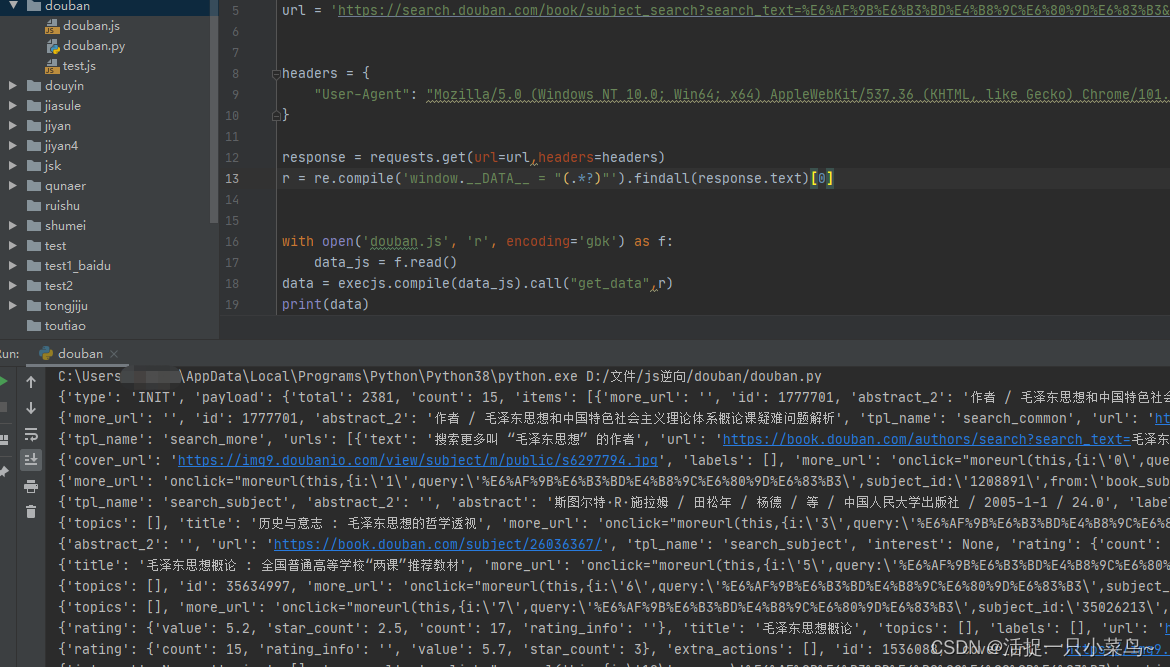Click the Pin Tab icon
Image resolution: width=1170 pixels, height=667 pixels.
tap(3, 470)
